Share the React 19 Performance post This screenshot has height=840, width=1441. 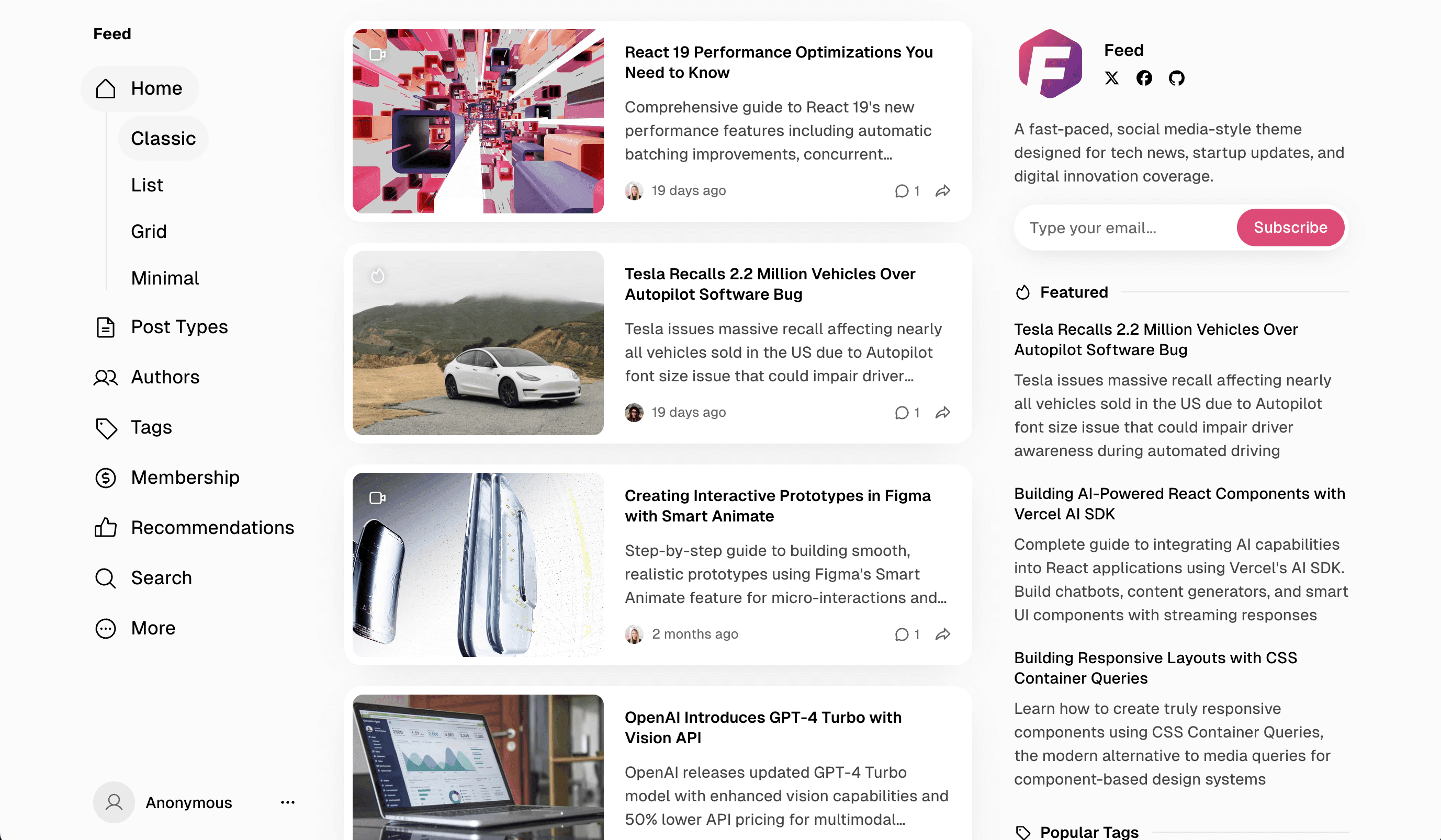[943, 190]
